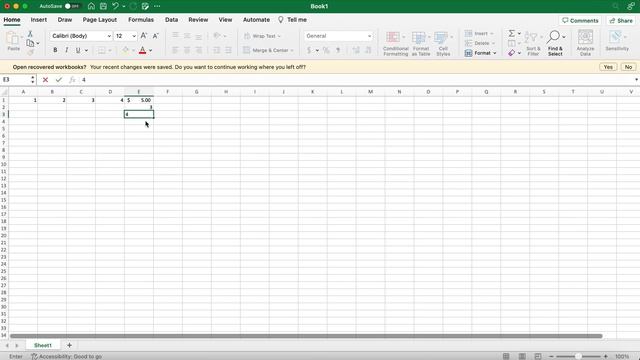The image size is (640, 360).
Task: Open the Page Layout tab
Action: click(100, 20)
